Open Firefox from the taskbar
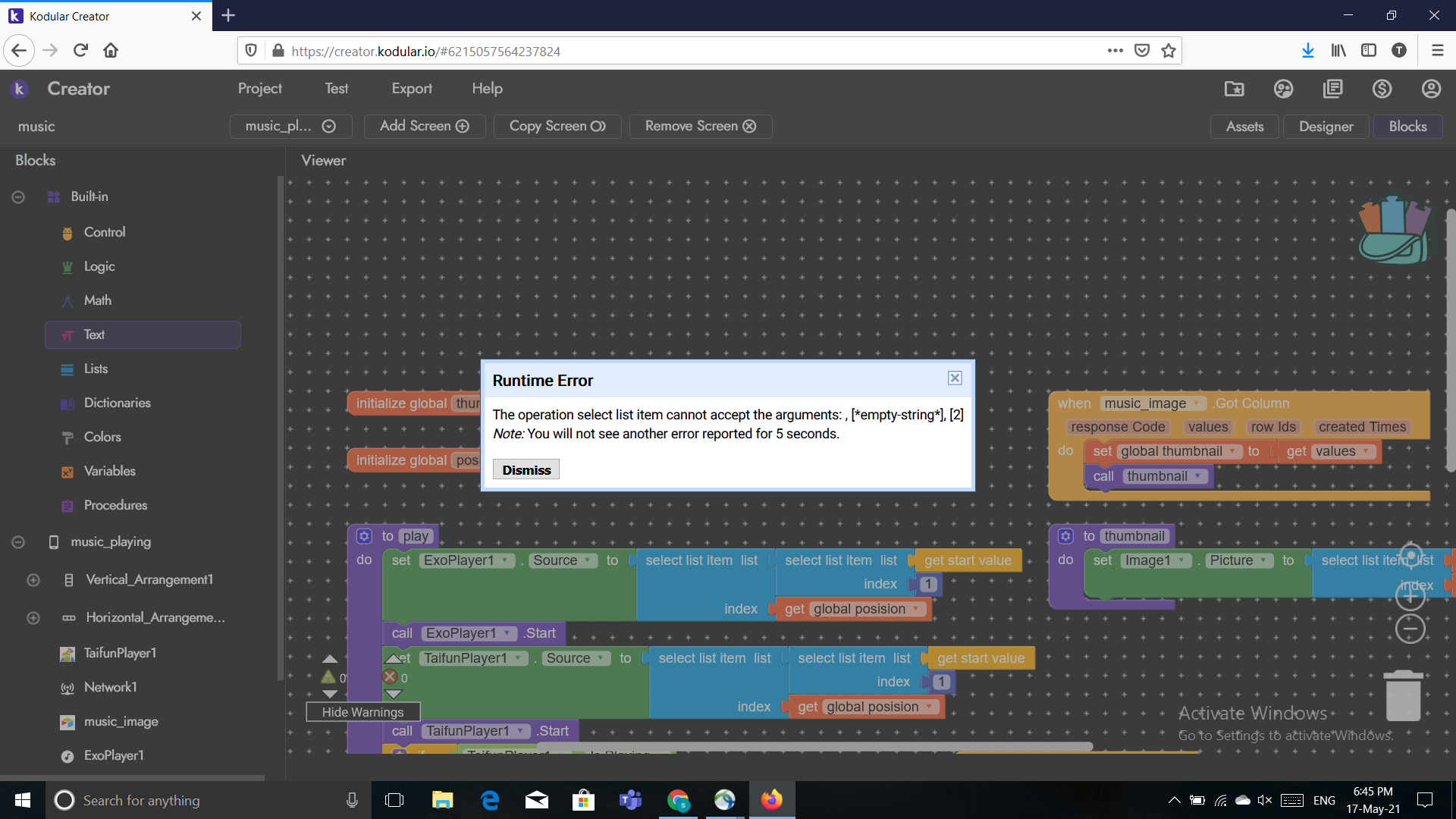Screen dimensions: 1456x819 (771, 800)
